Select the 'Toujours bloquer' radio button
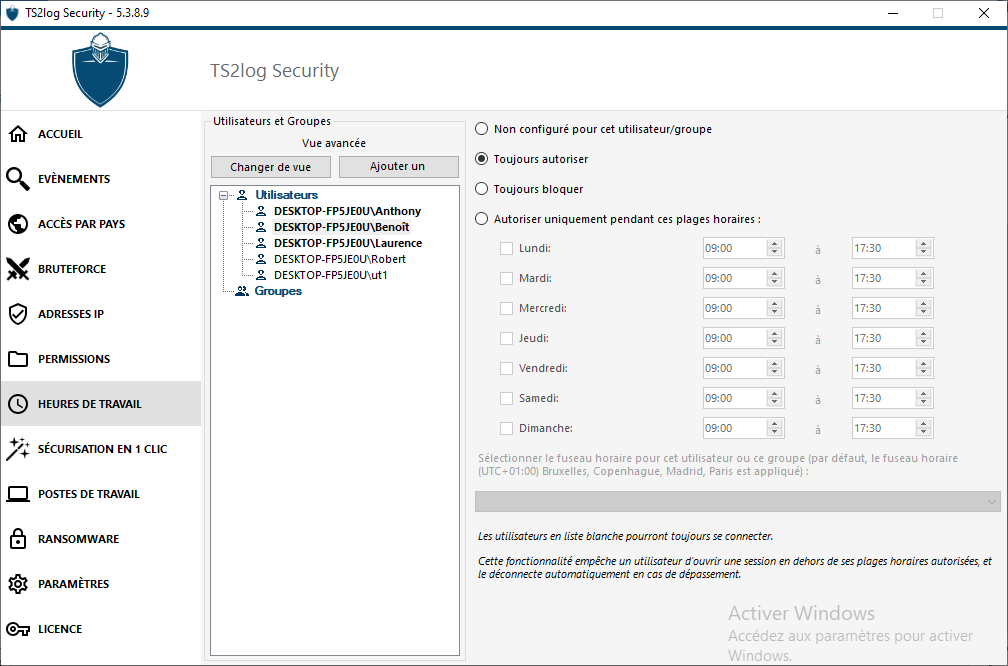This screenshot has height=666, width=1008. tap(482, 189)
